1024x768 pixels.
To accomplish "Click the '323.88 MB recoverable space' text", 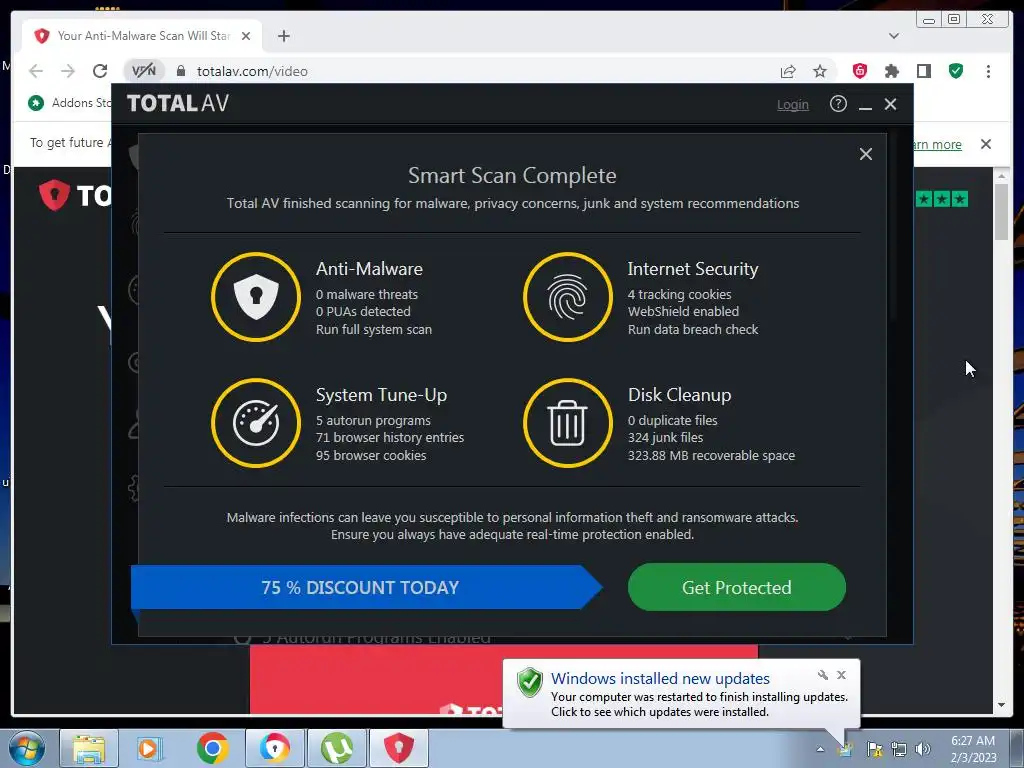I will coord(711,456).
